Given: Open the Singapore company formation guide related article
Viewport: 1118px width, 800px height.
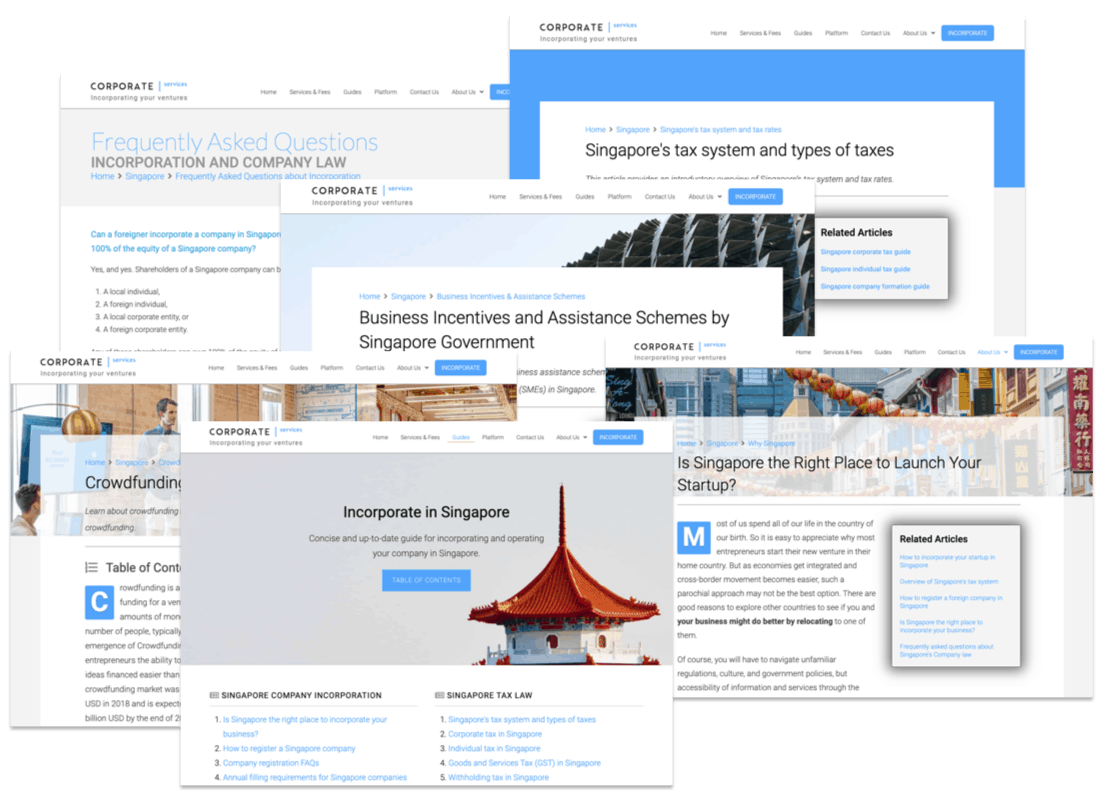Looking at the screenshot, I should click(875, 287).
